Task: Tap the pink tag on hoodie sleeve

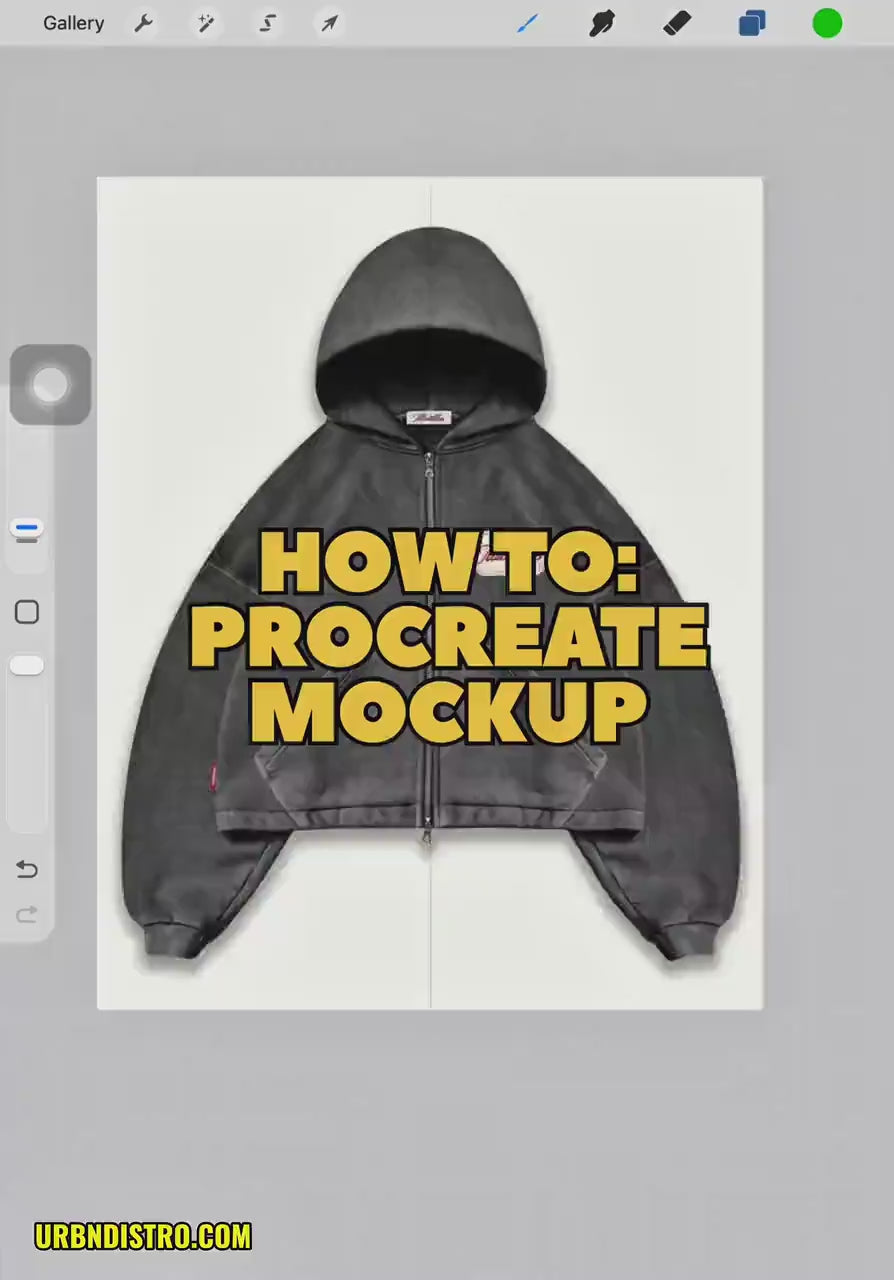Action: coord(214,777)
